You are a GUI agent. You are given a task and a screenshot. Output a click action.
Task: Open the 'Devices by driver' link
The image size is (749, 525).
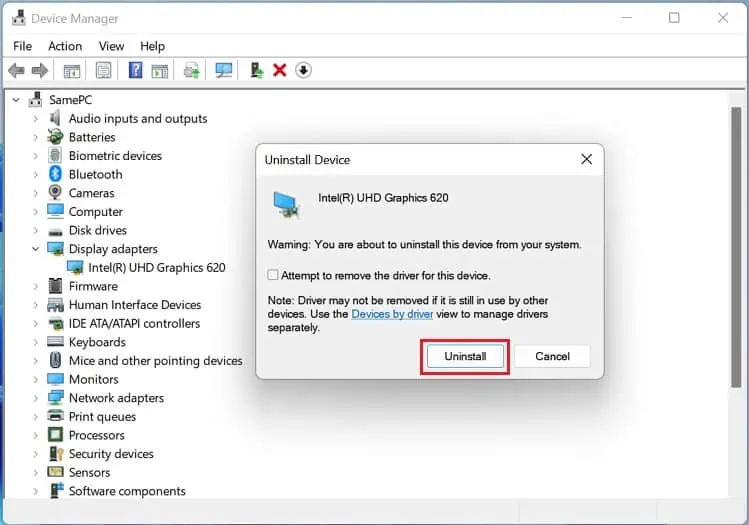pyautogui.click(x=392, y=314)
